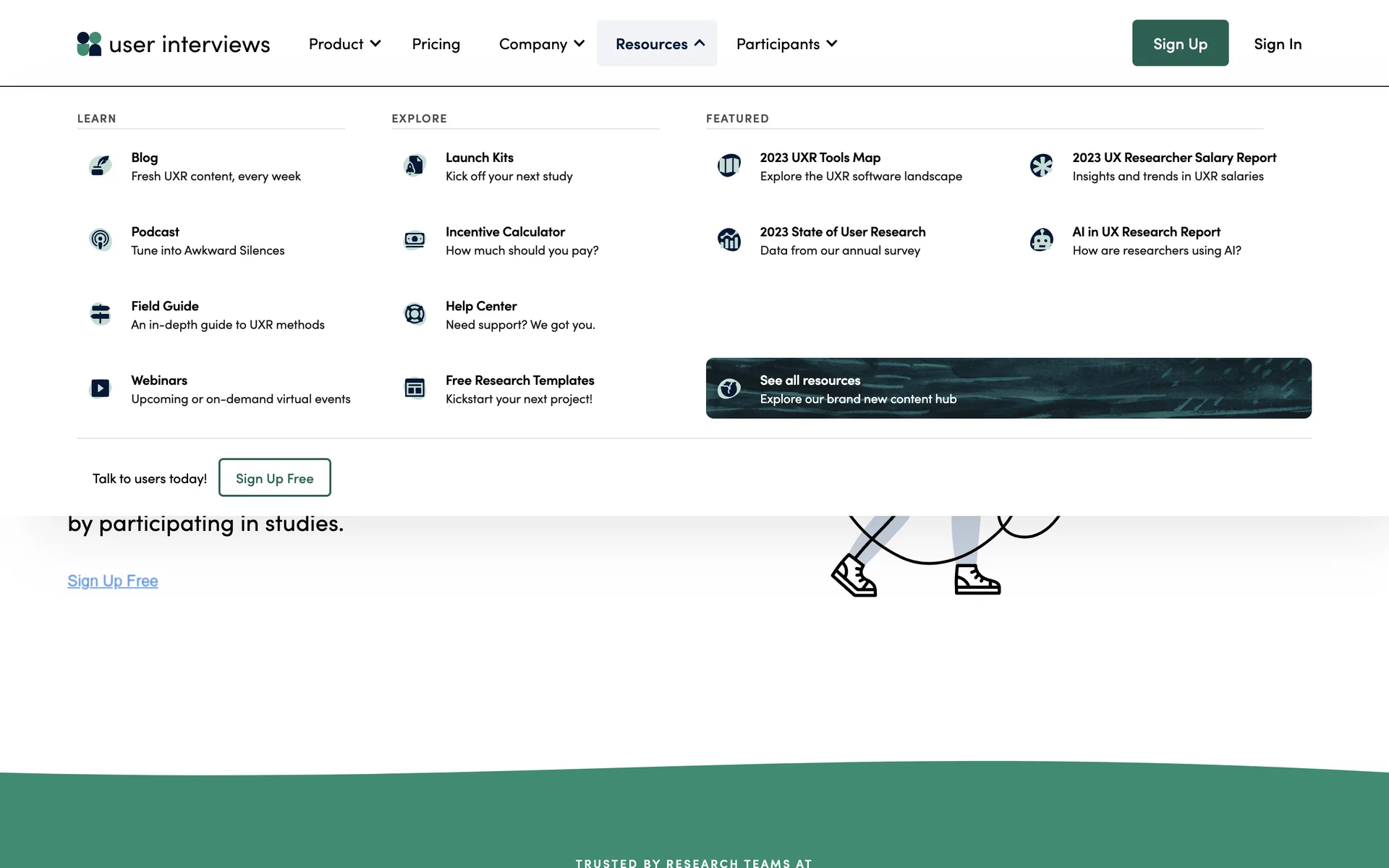Expand the Product dropdown menu
Screen dimensions: 1389x868
click(x=344, y=44)
